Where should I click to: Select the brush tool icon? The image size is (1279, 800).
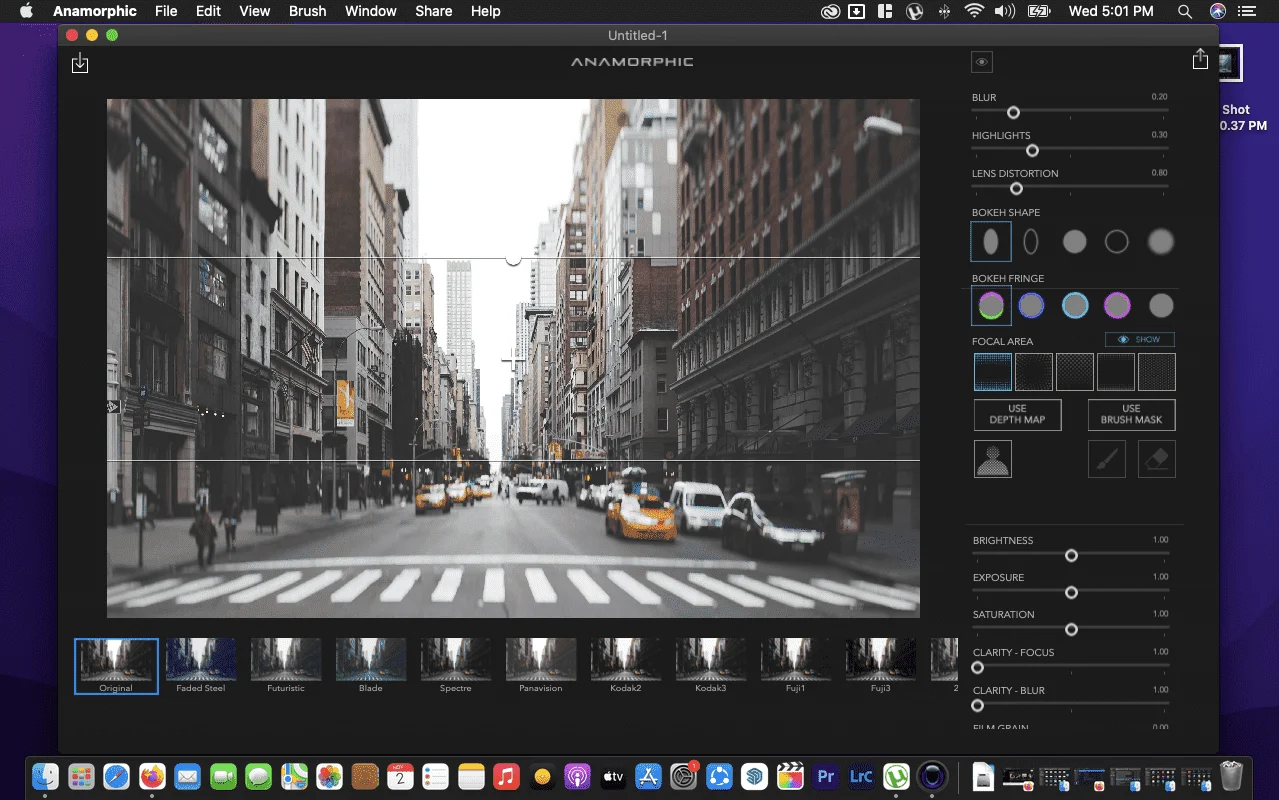tap(1107, 459)
